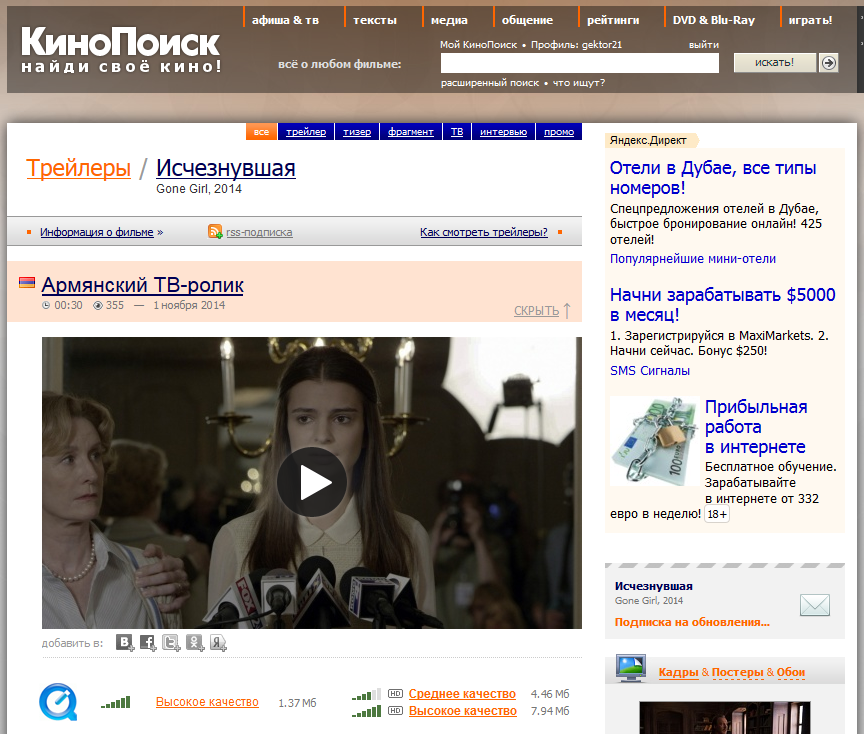
Task: Share to Odnoklassniki icon
Action: [195, 643]
